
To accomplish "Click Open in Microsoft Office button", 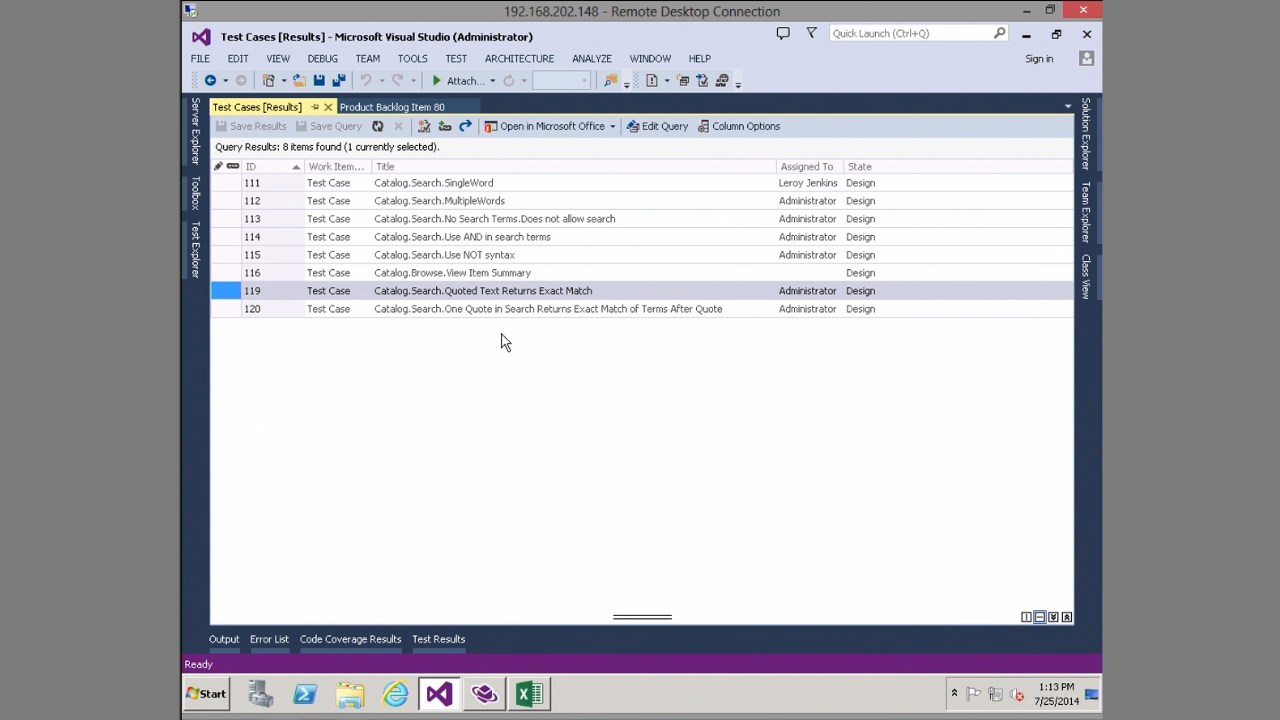I will coord(544,126).
